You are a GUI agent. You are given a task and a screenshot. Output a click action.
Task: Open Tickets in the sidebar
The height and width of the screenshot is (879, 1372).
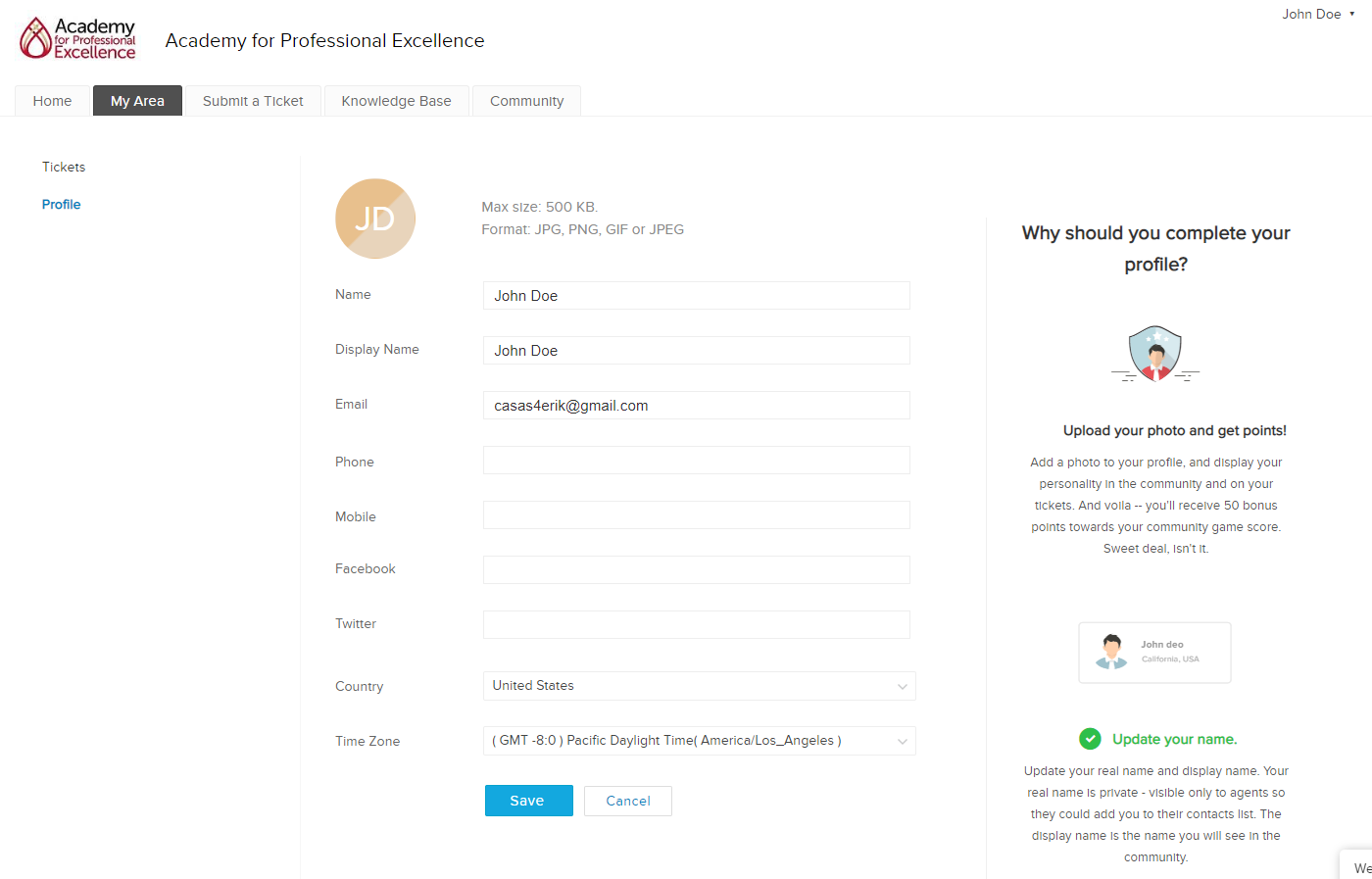click(64, 168)
